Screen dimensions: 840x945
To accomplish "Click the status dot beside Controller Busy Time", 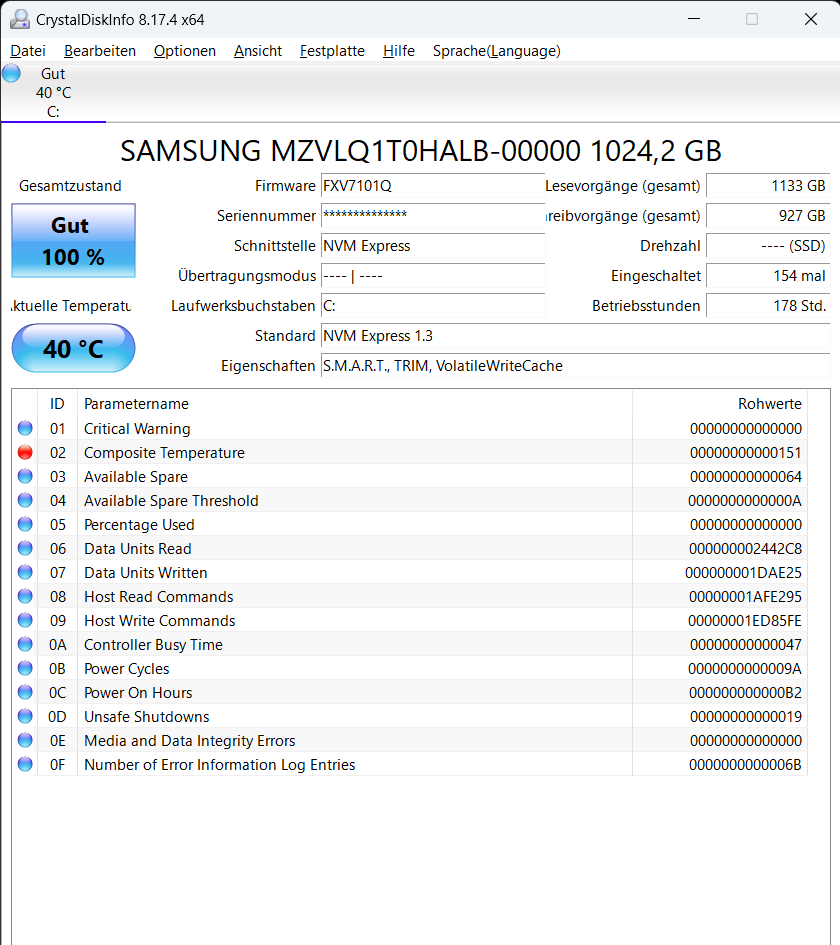I will [24, 644].
